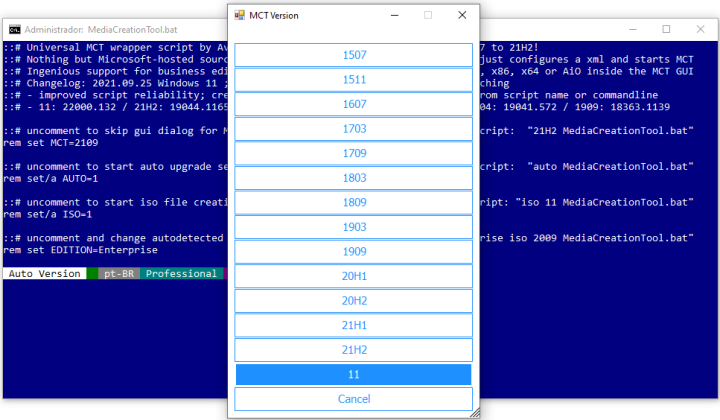The width and height of the screenshot is (720, 420).
Task: Cancel the MCT Version dialog
Action: click(354, 399)
